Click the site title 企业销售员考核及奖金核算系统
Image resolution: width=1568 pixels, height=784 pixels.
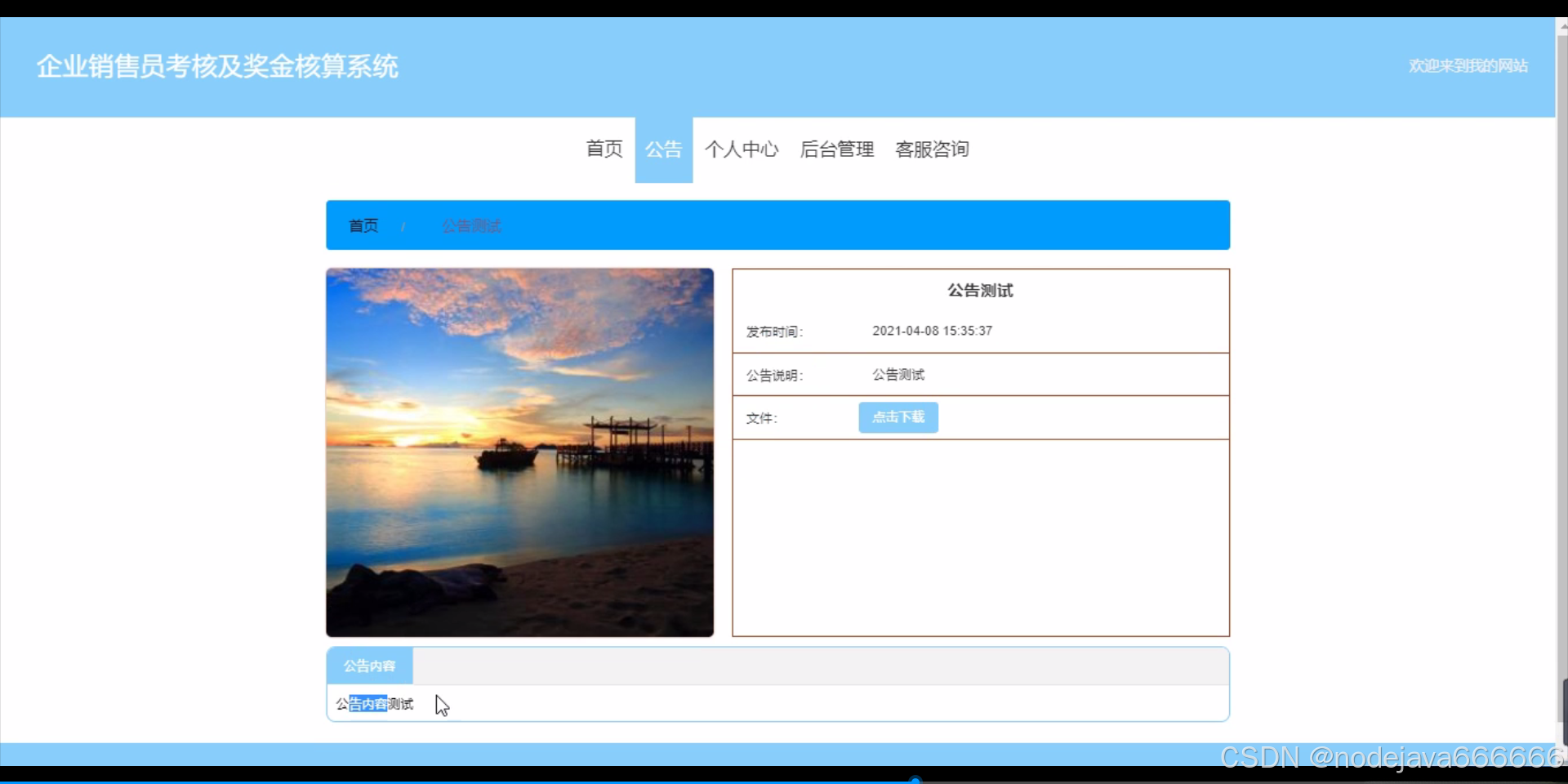pyautogui.click(x=217, y=66)
